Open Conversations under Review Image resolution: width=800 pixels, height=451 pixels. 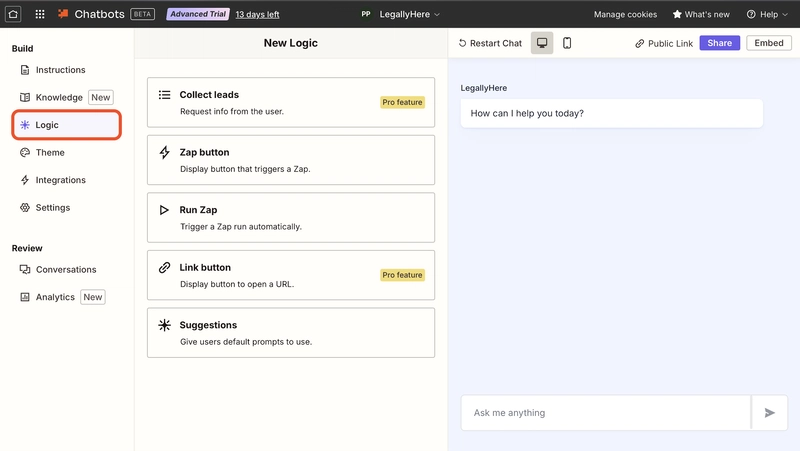(66, 269)
